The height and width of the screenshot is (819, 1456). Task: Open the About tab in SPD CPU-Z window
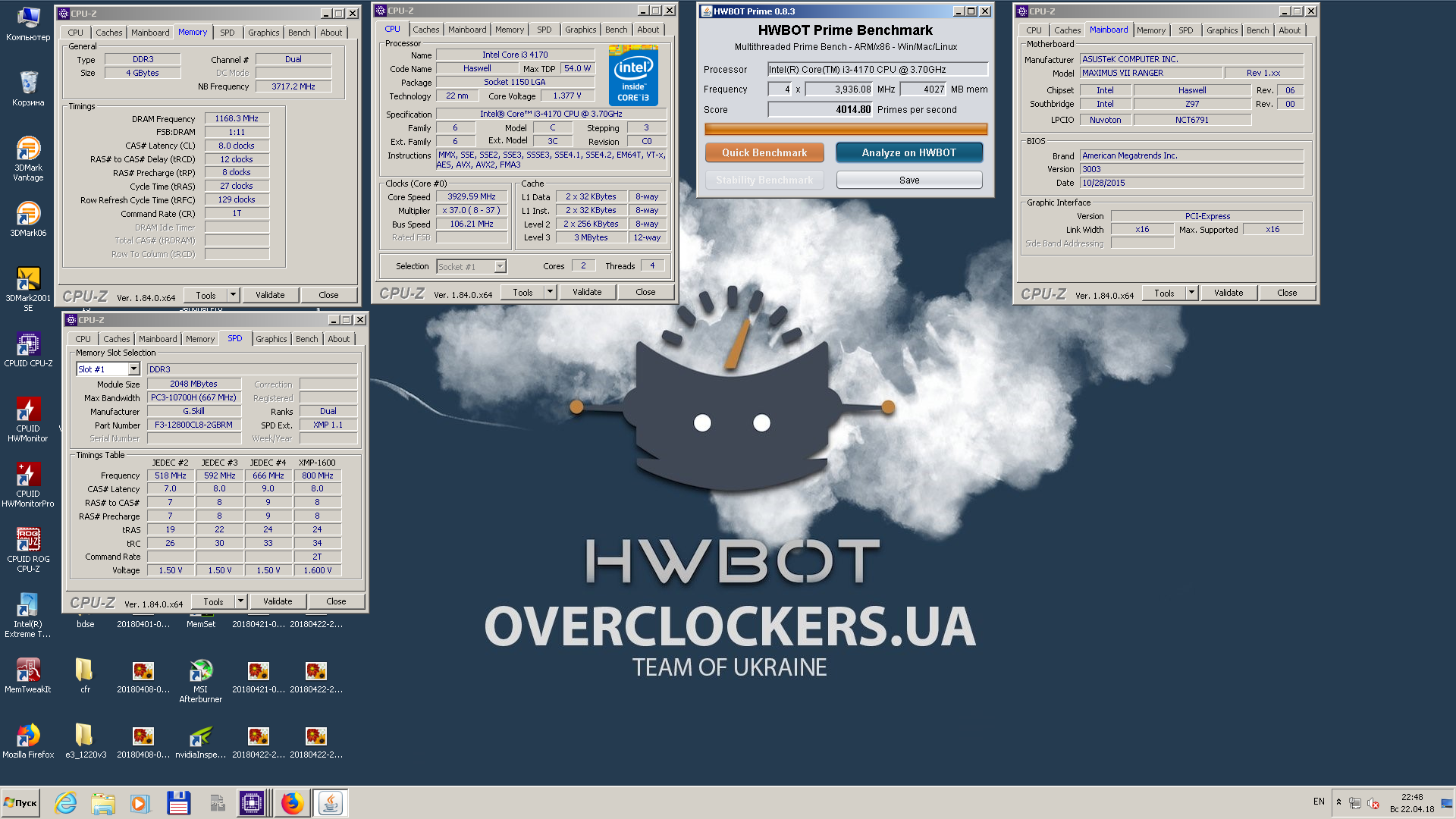pyautogui.click(x=338, y=339)
